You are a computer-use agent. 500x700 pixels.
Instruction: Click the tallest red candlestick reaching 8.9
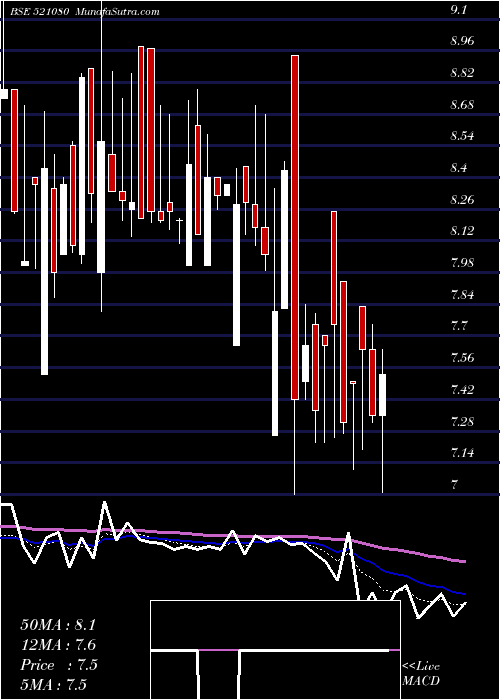click(x=295, y=227)
